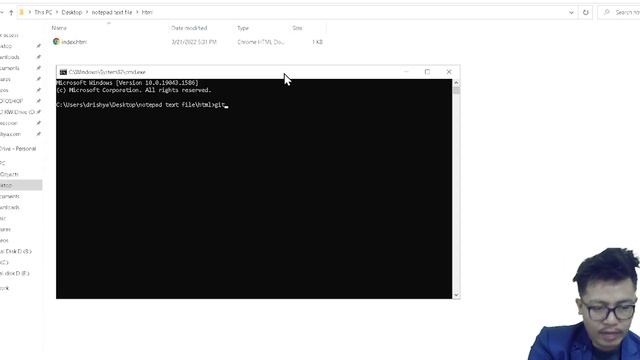Click the cmd.exe scrollbar up arrow
Viewport: 640px width, 360px height.
click(x=456, y=83)
